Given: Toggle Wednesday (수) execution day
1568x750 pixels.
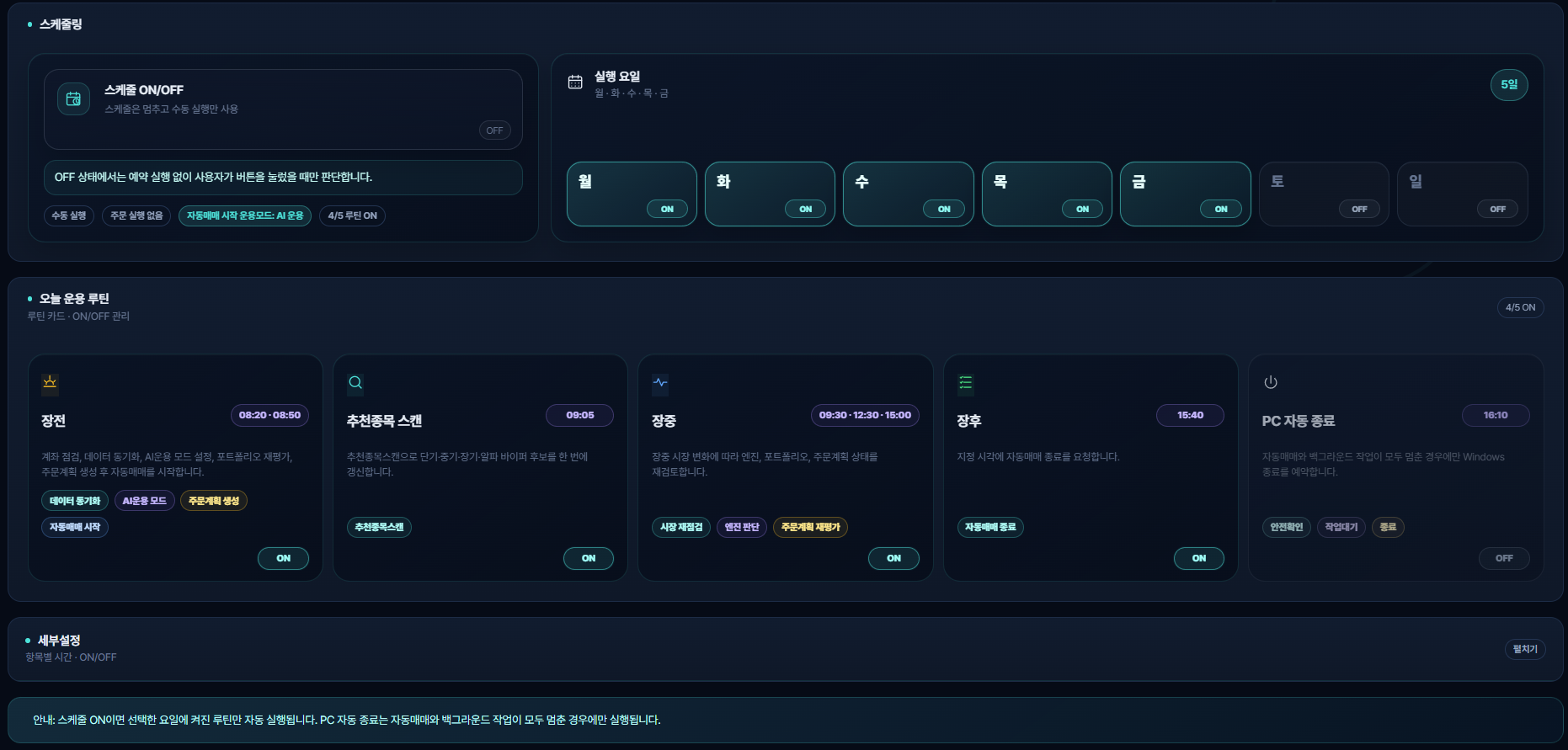Looking at the screenshot, I should (944, 209).
